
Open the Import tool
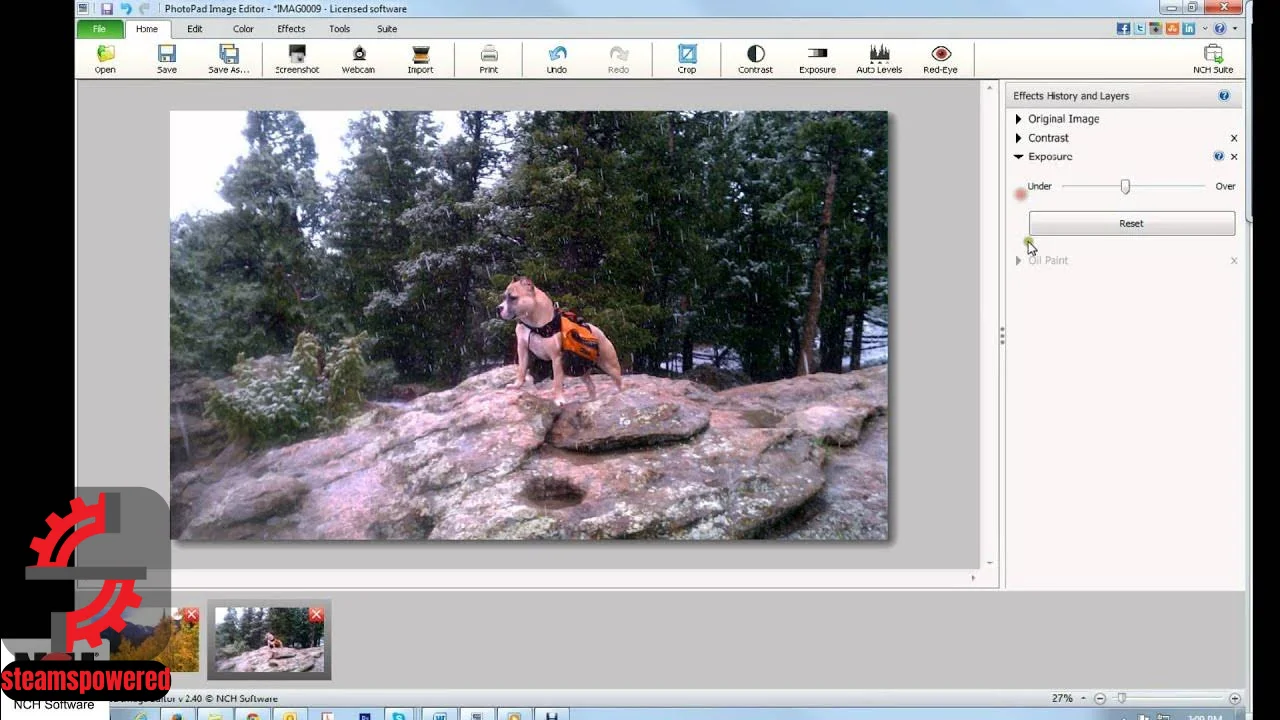click(420, 60)
